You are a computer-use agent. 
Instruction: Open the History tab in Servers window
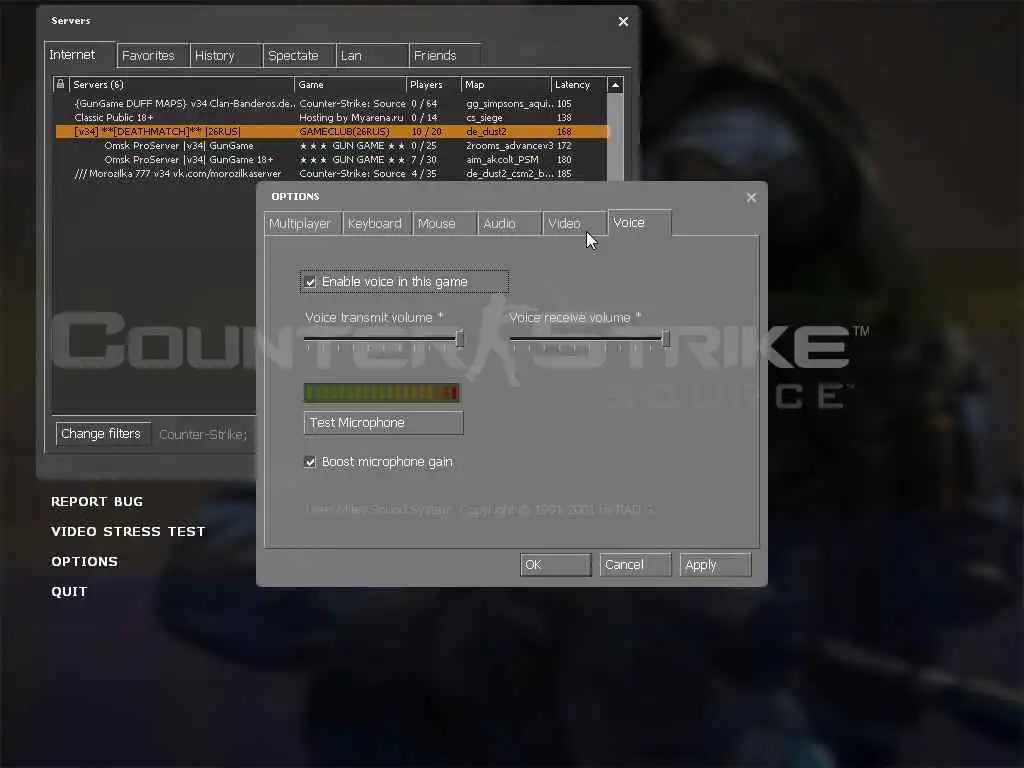[226, 56]
